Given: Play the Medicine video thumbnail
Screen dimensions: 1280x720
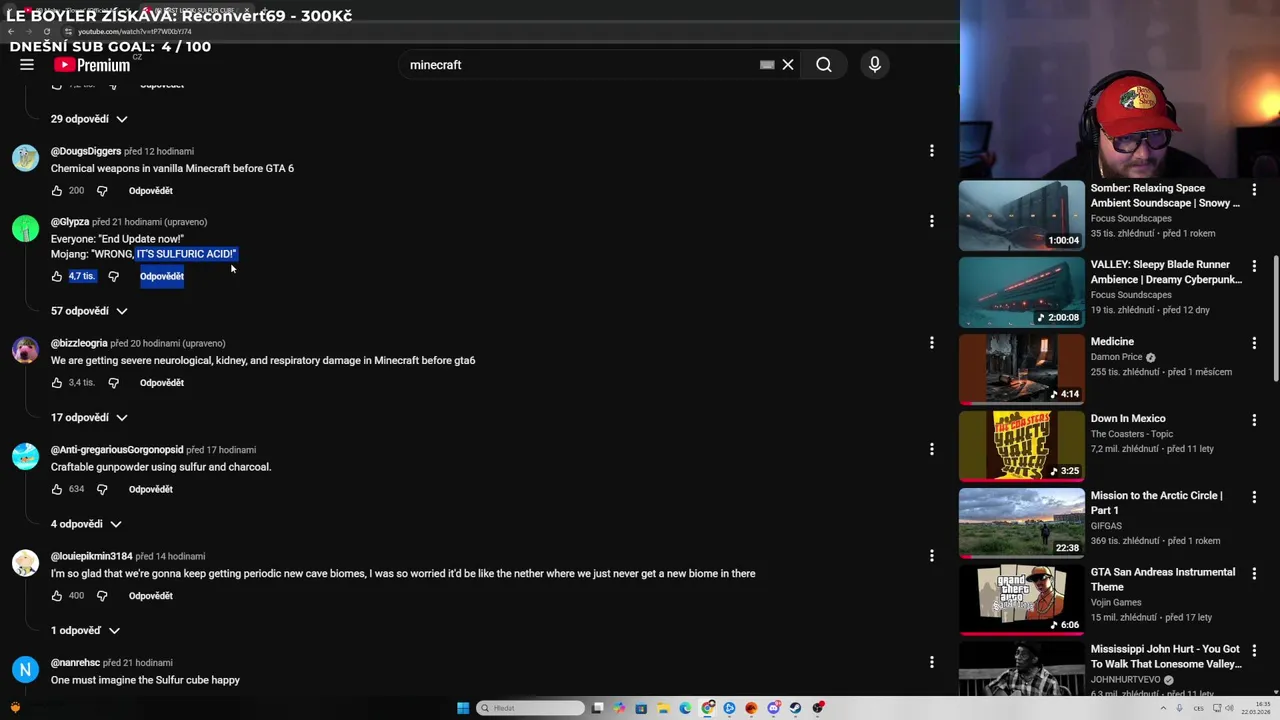Looking at the screenshot, I should (1021, 369).
